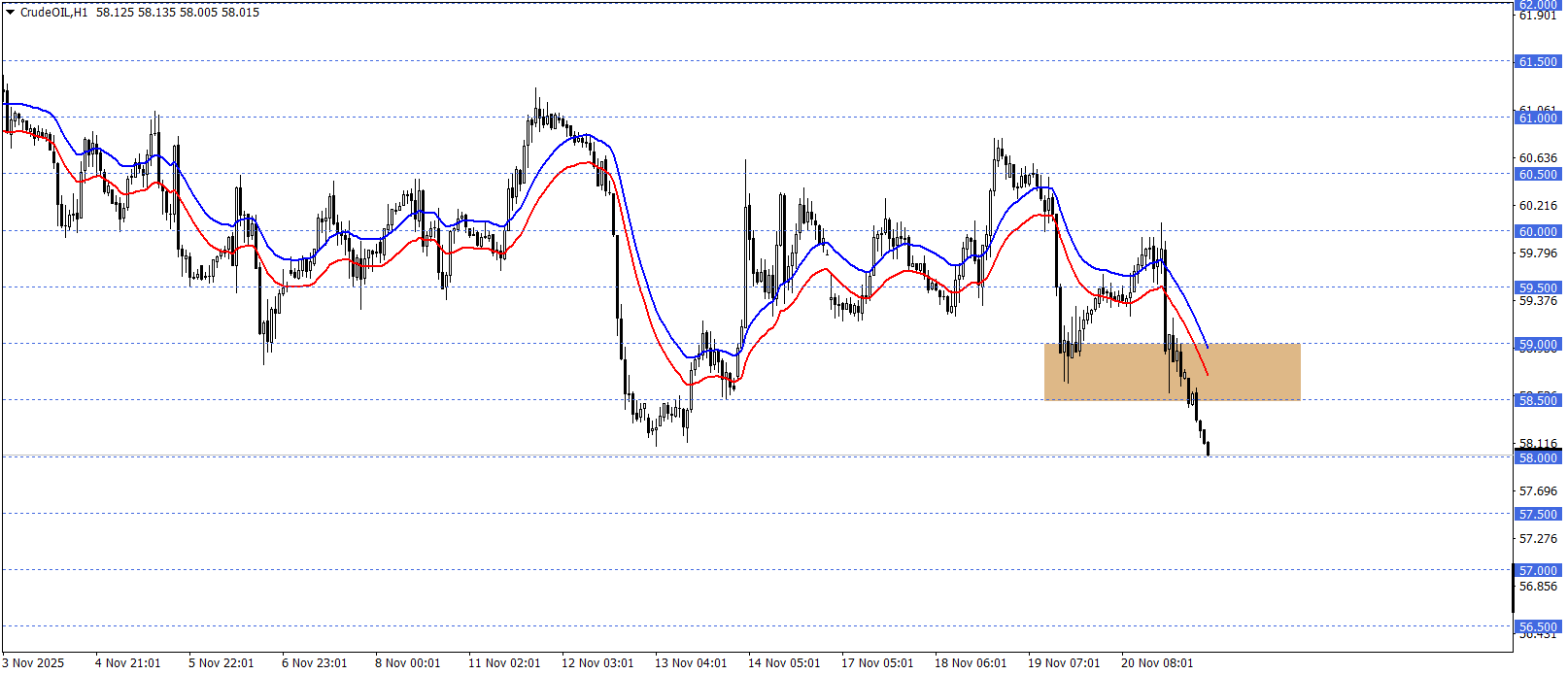The width and height of the screenshot is (1568, 675).
Task: Click the 62.000 price level label
Action: 1537,4
